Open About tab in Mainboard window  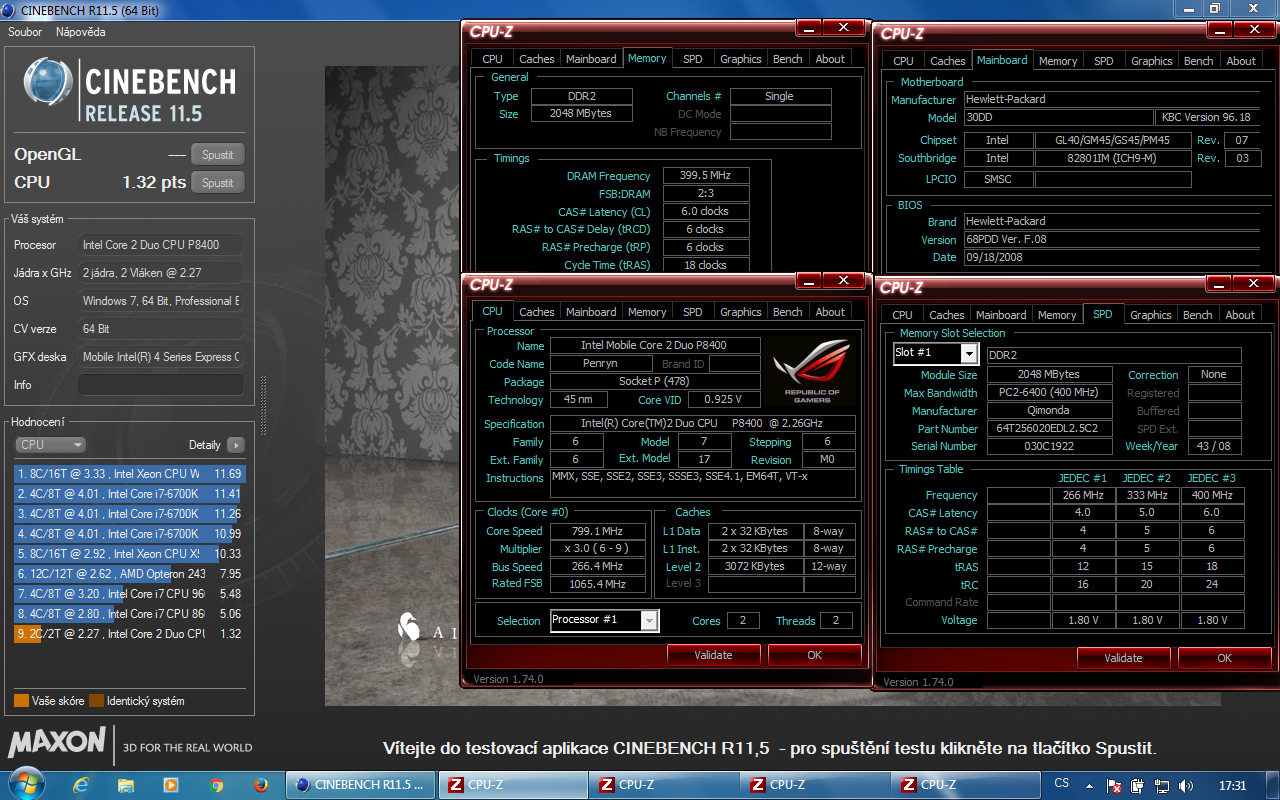(1241, 61)
